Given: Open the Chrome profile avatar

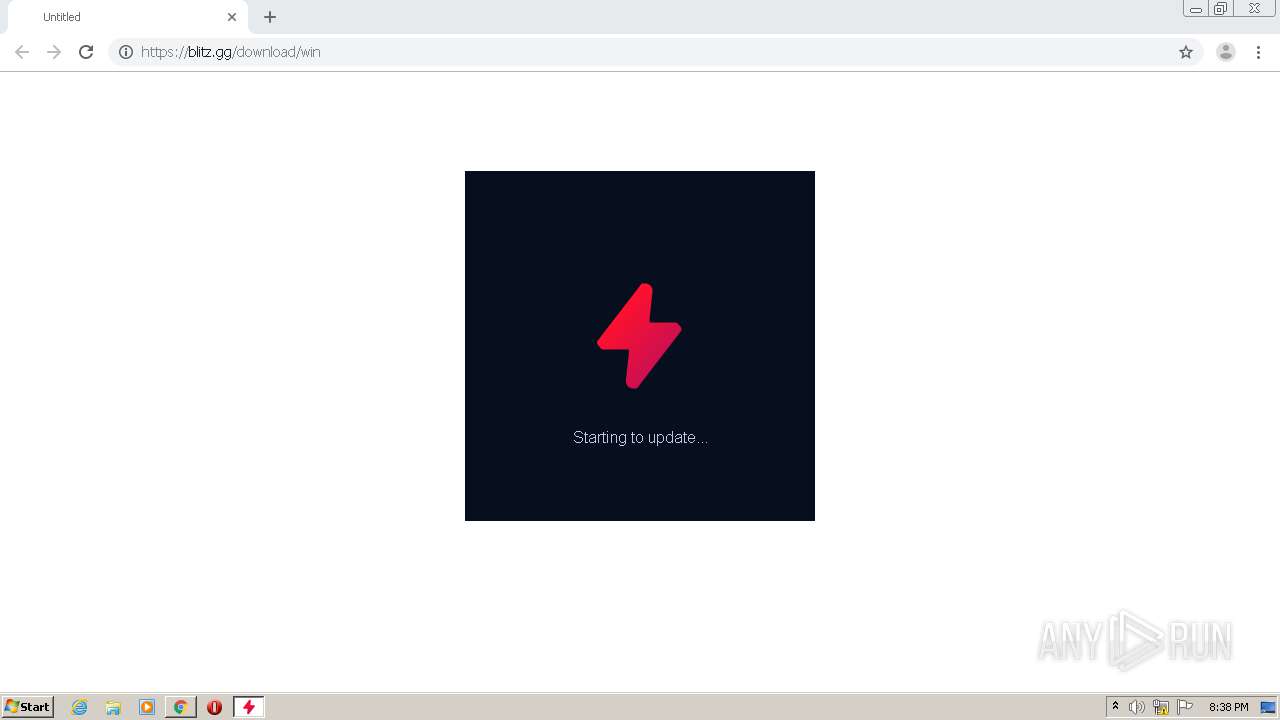Looking at the screenshot, I should click(1226, 52).
